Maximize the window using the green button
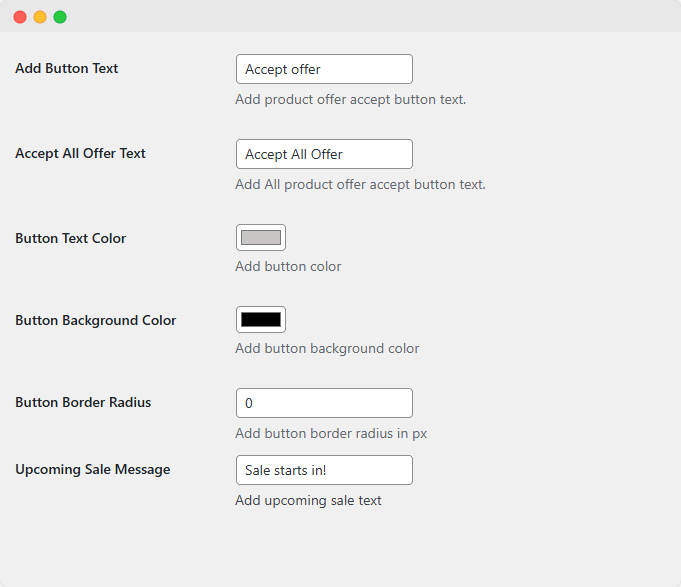681x587 pixels. pos(60,17)
